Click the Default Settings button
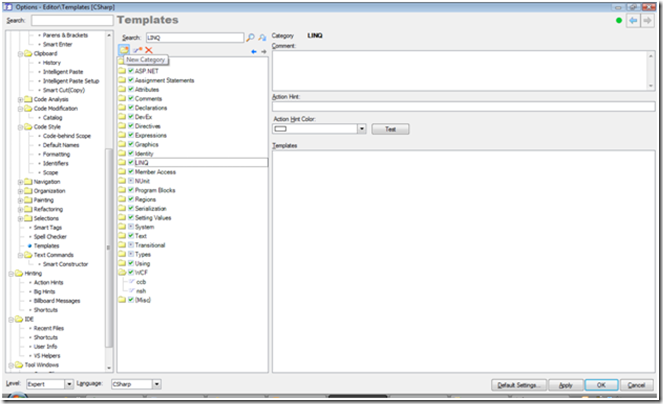 pos(518,385)
